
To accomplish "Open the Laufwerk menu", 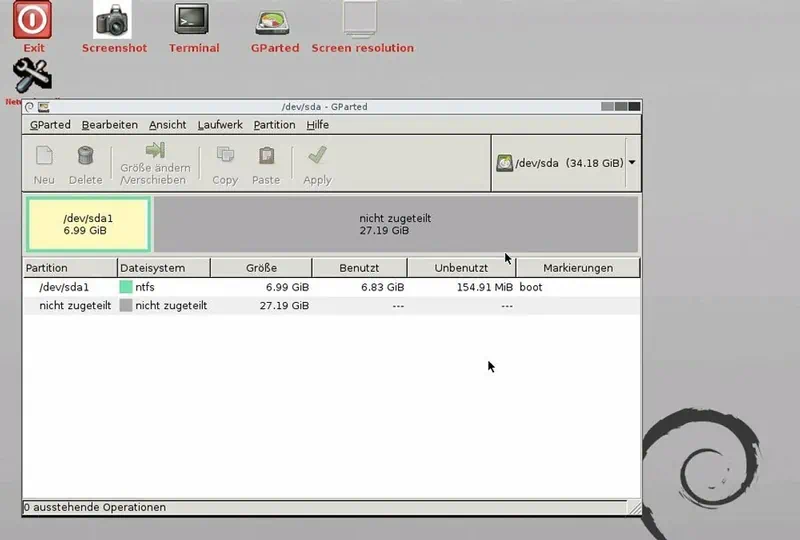I will click(220, 125).
